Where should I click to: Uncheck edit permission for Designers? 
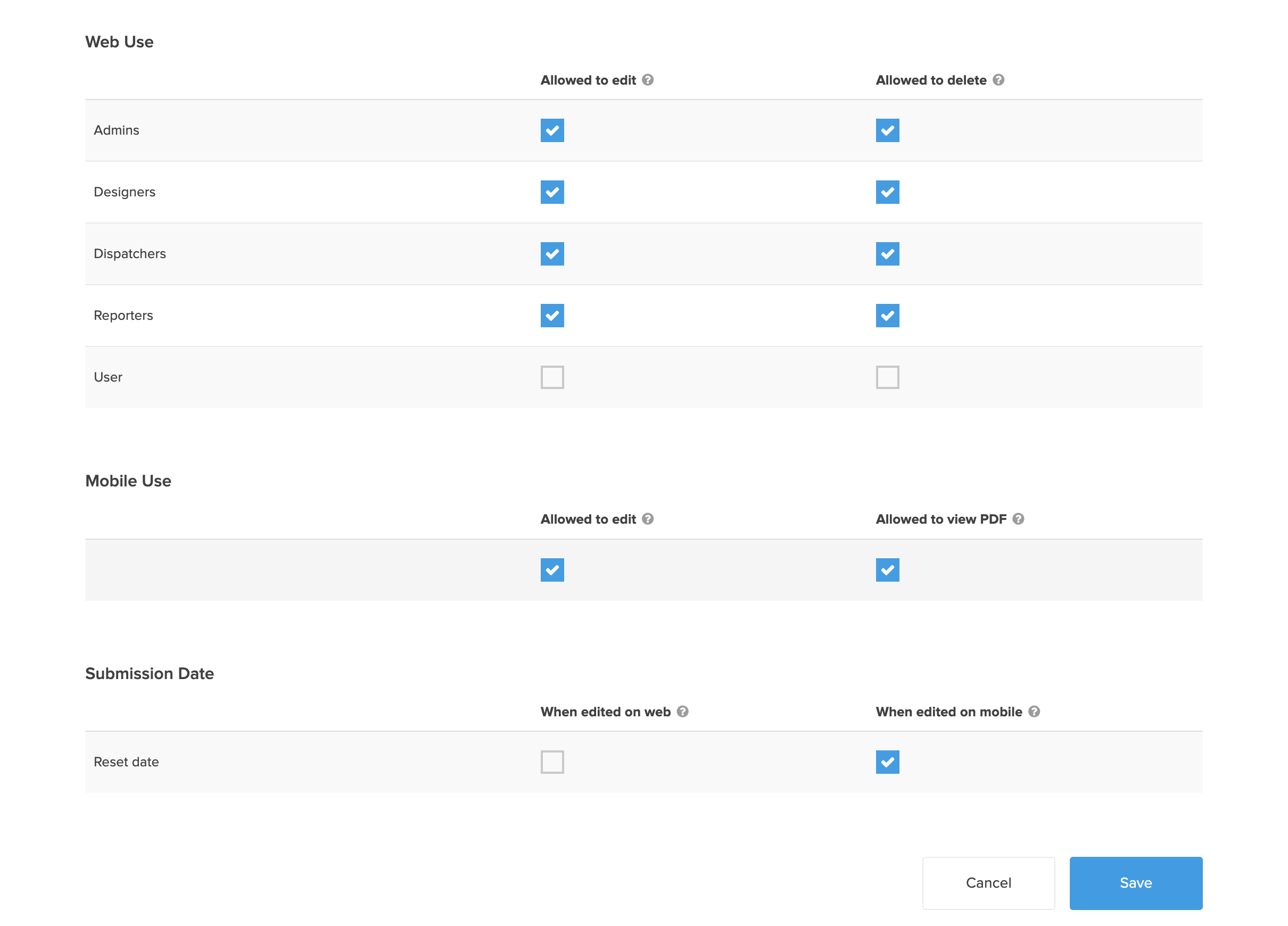[551, 192]
